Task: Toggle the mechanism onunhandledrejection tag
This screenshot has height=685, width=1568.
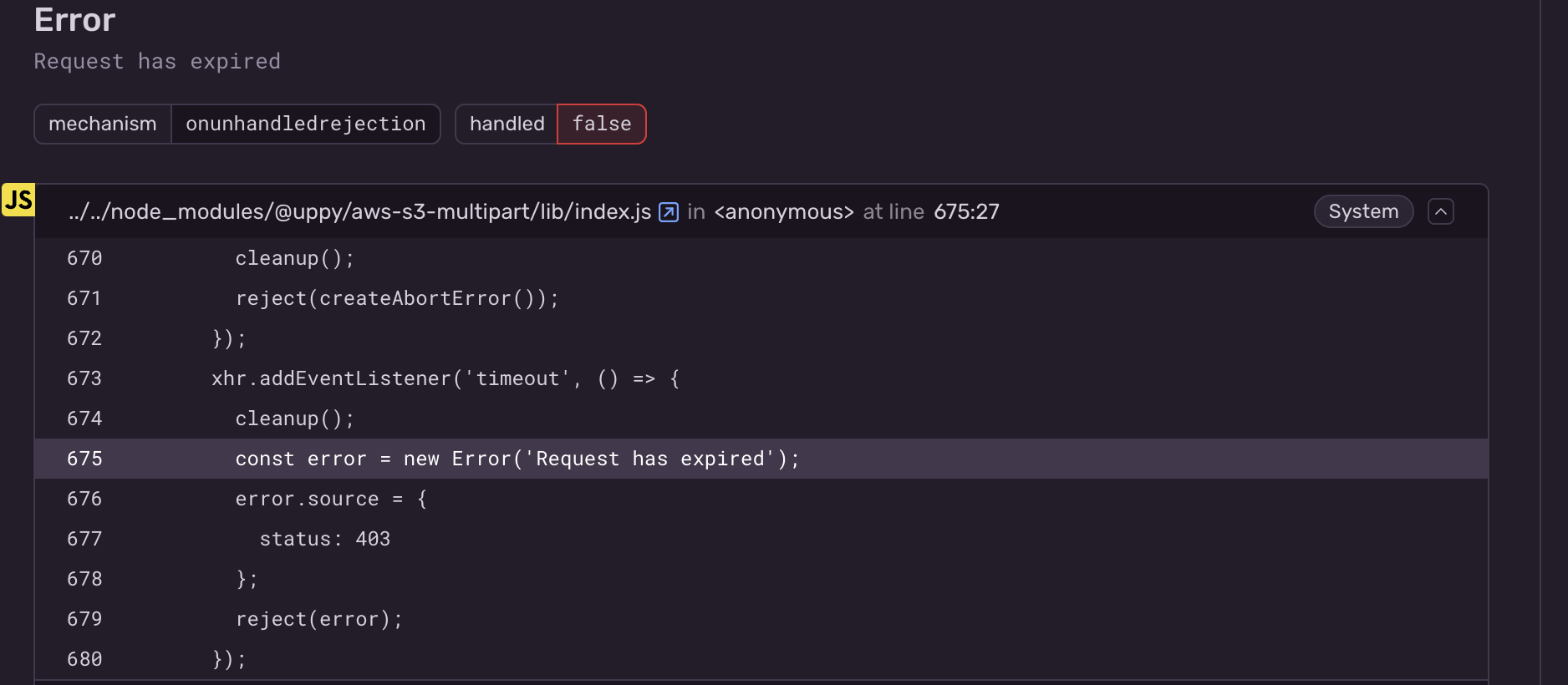Action: pyautogui.click(x=237, y=124)
